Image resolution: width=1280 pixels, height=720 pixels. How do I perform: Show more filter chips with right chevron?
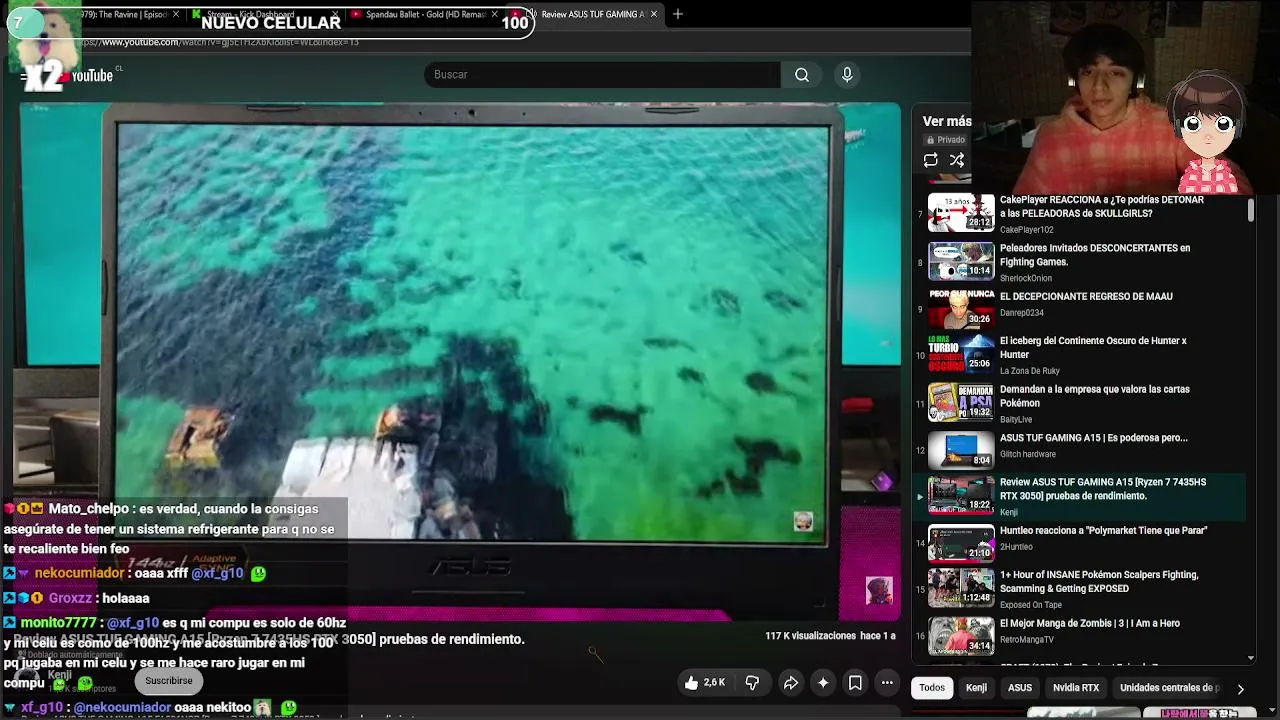[x=1240, y=688]
